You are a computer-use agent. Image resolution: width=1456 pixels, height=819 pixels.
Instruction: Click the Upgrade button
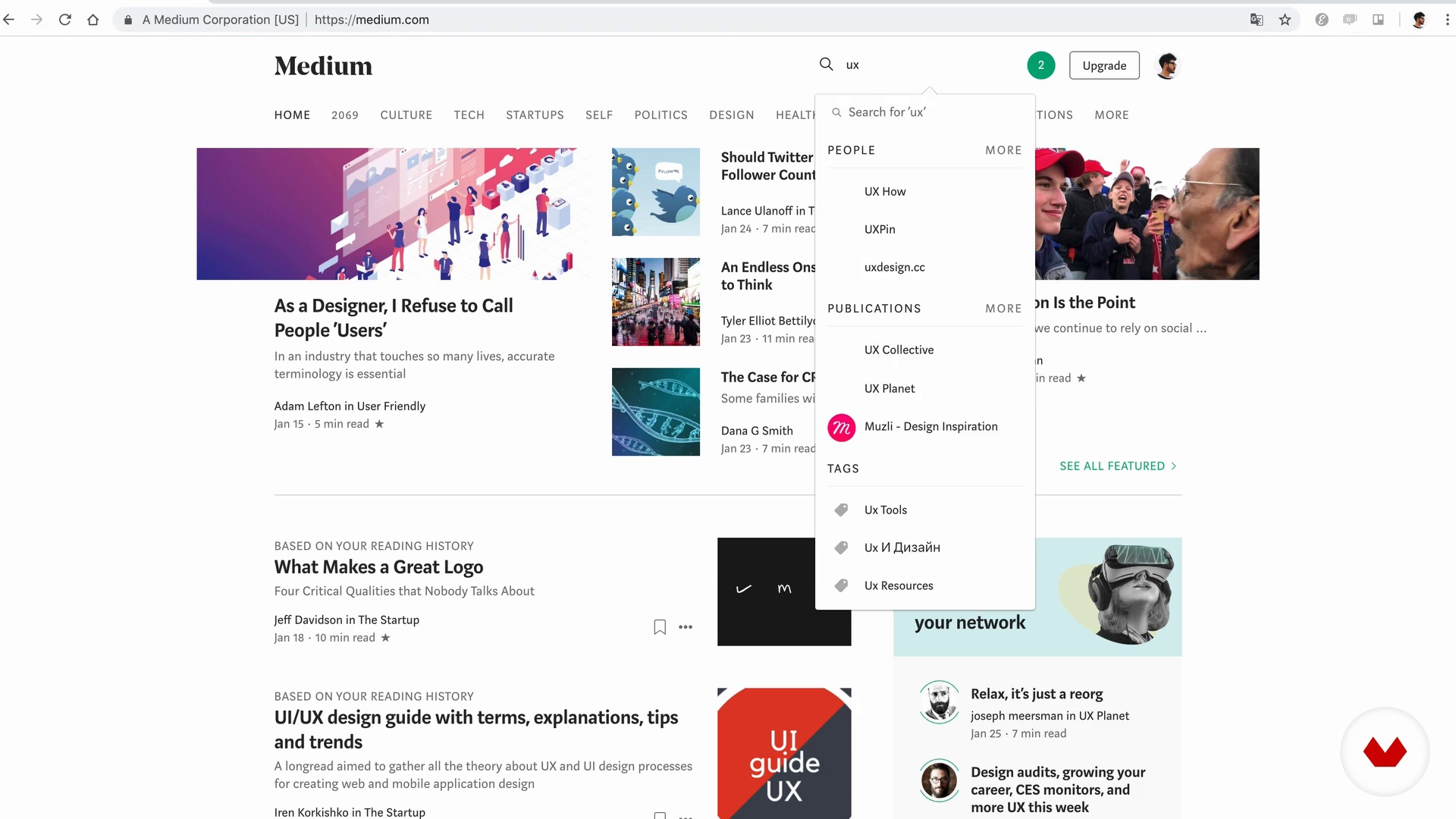click(x=1104, y=65)
